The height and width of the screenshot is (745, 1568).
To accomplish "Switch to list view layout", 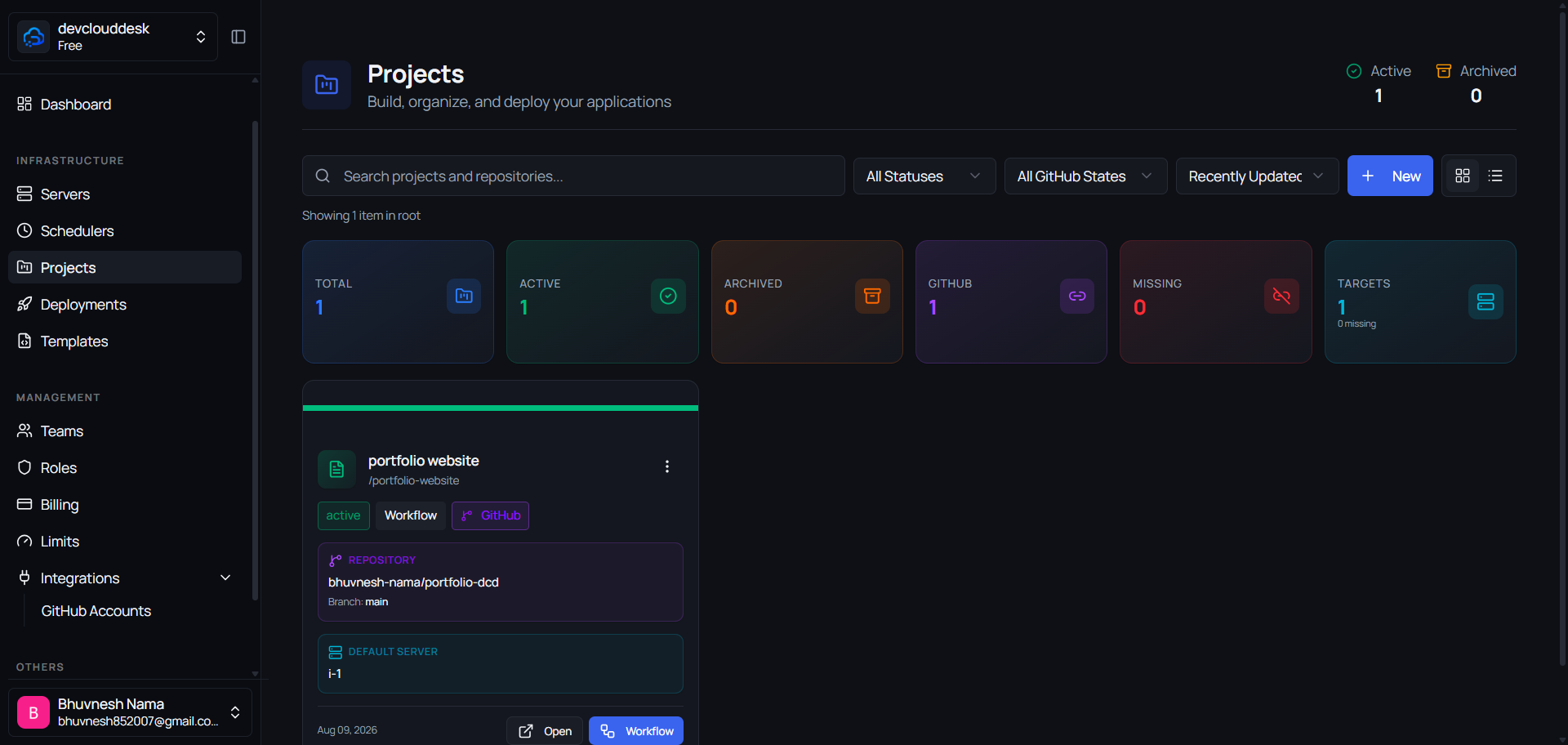I will coord(1495,176).
